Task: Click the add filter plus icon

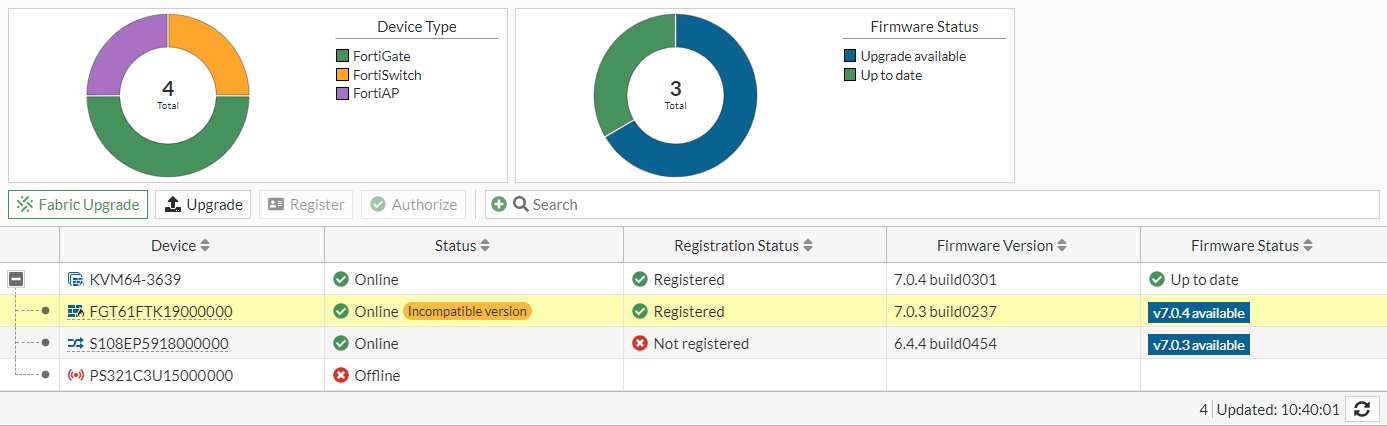Action: click(499, 205)
